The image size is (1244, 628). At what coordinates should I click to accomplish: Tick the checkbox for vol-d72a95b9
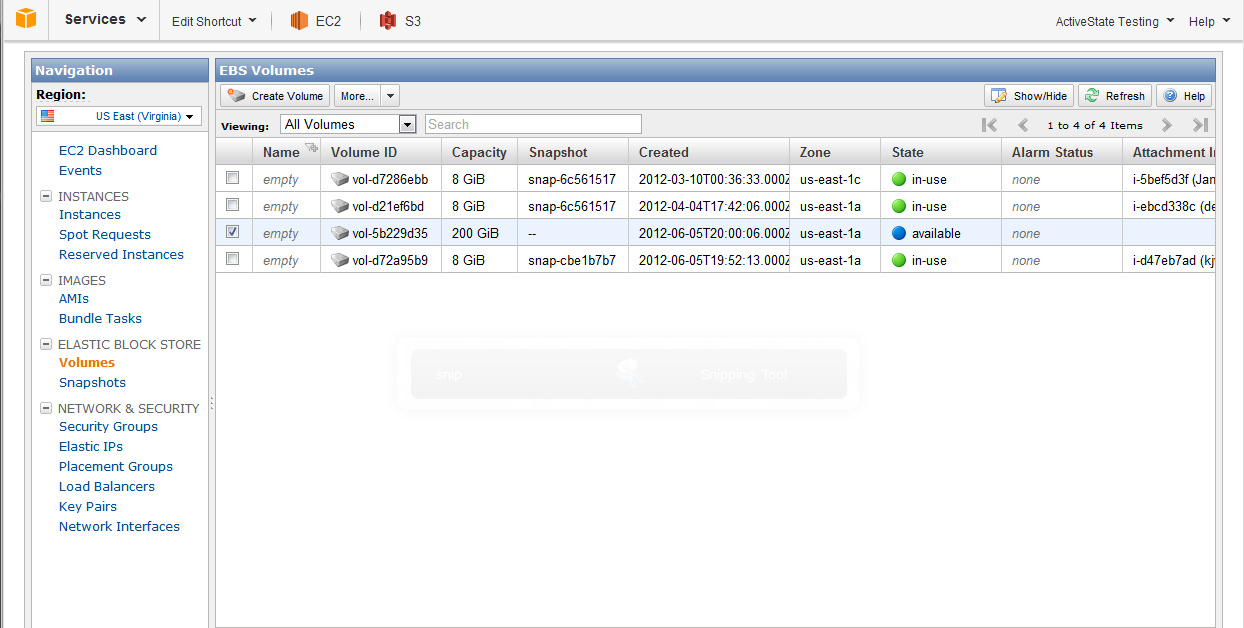click(x=233, y=259)
